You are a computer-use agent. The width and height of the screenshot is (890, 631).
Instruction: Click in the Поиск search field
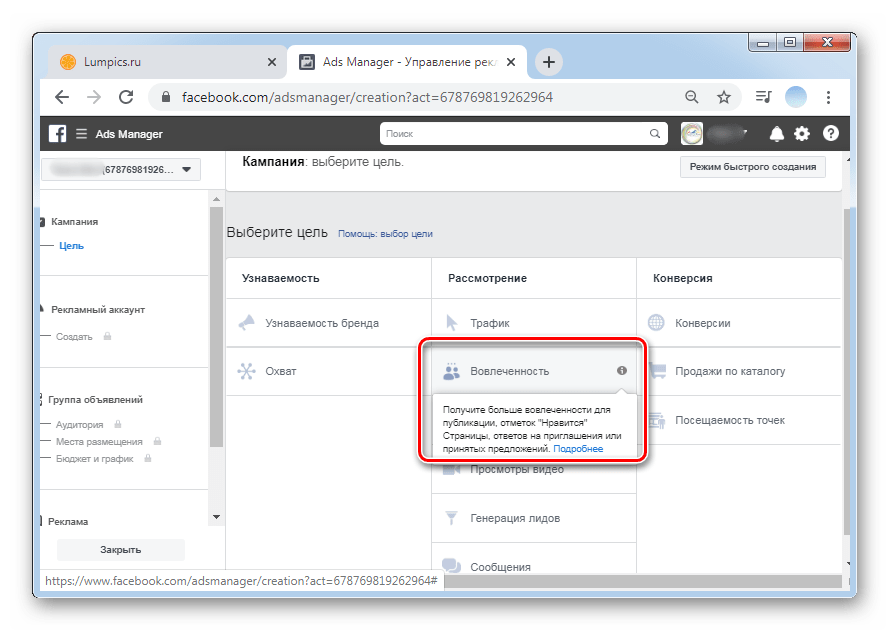[515, 133]
